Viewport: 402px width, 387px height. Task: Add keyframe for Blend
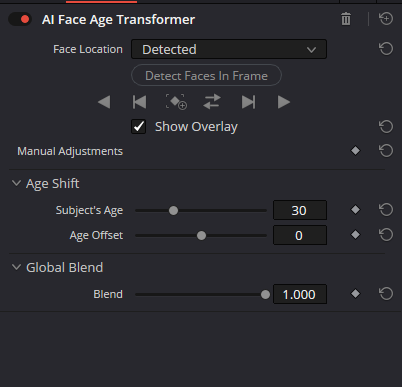click(355, 294)
